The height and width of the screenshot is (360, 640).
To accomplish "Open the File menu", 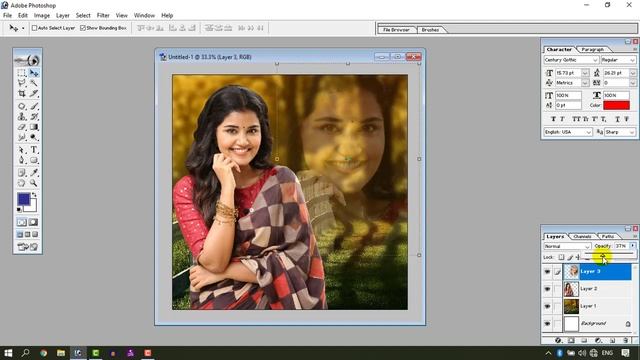I will pos(7,16).
